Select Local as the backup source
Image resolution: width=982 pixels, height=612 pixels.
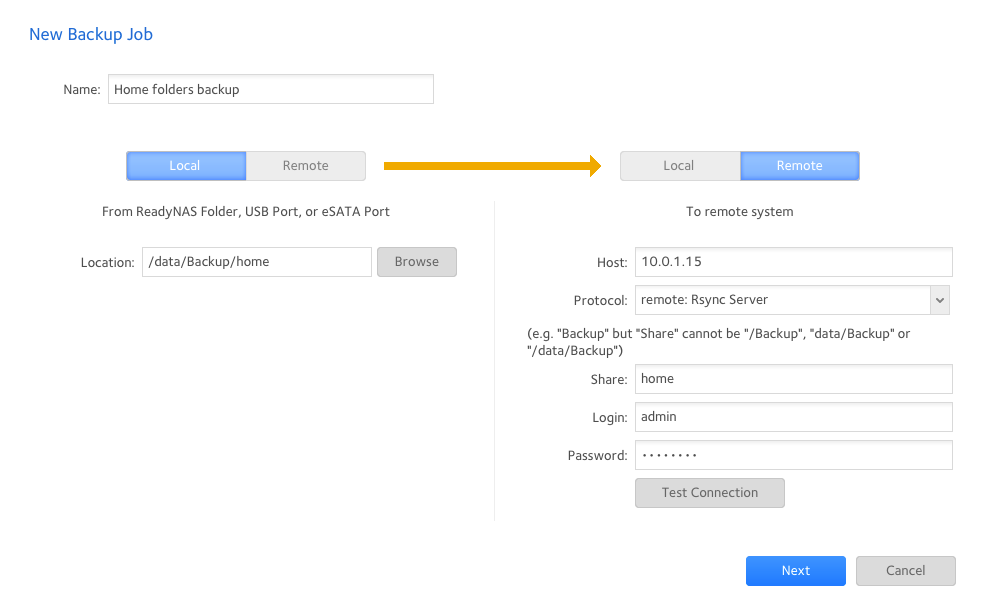[186, 166]
